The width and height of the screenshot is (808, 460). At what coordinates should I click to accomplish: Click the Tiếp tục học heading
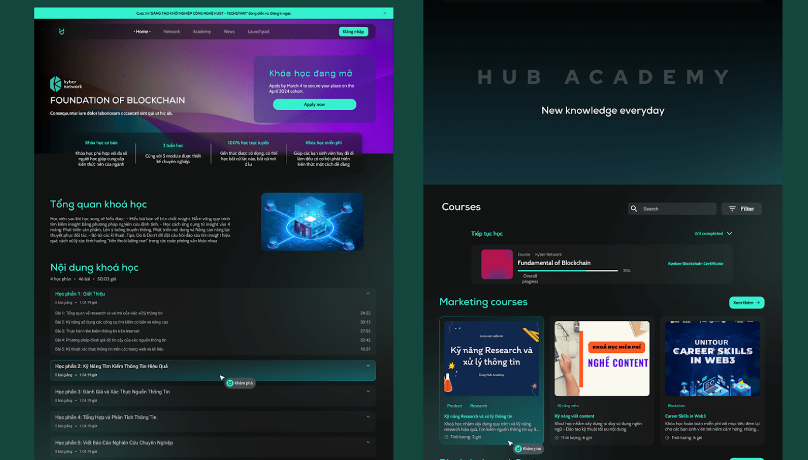coord(486,233)
